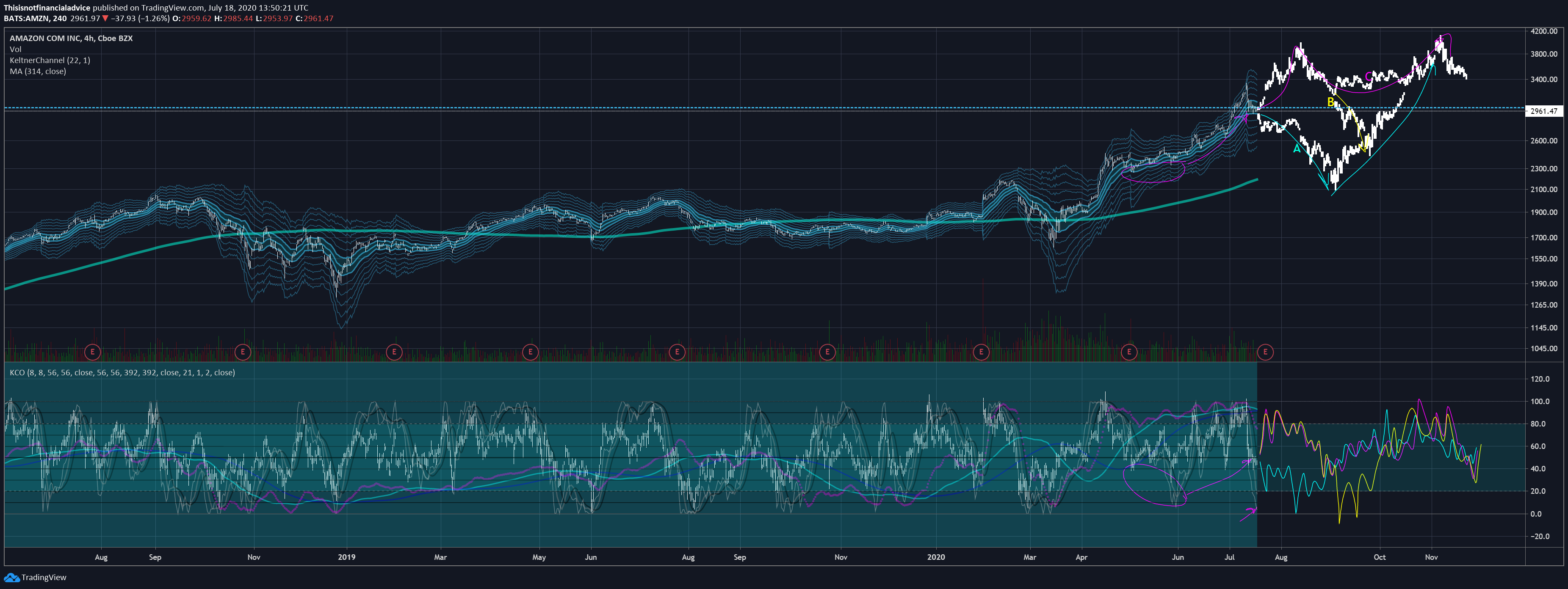Click the 2300.00 price axis label
This screenshot has height=589, width=1568.
click(1544, 168)
